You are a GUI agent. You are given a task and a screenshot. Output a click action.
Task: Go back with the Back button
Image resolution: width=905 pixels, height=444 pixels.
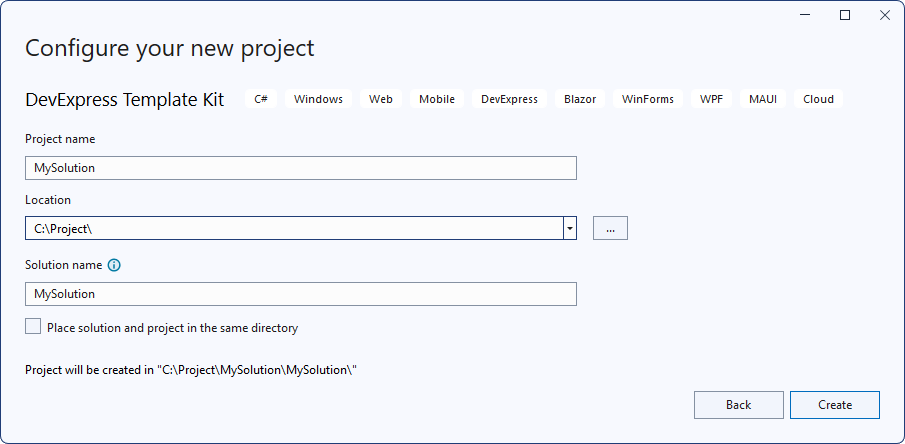[x=738, y=405]
